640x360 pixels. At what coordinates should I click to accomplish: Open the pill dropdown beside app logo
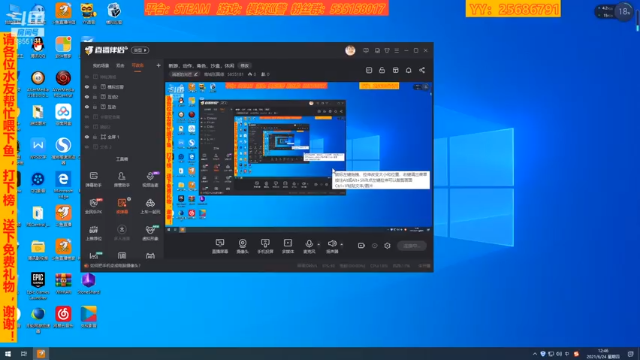140,50
